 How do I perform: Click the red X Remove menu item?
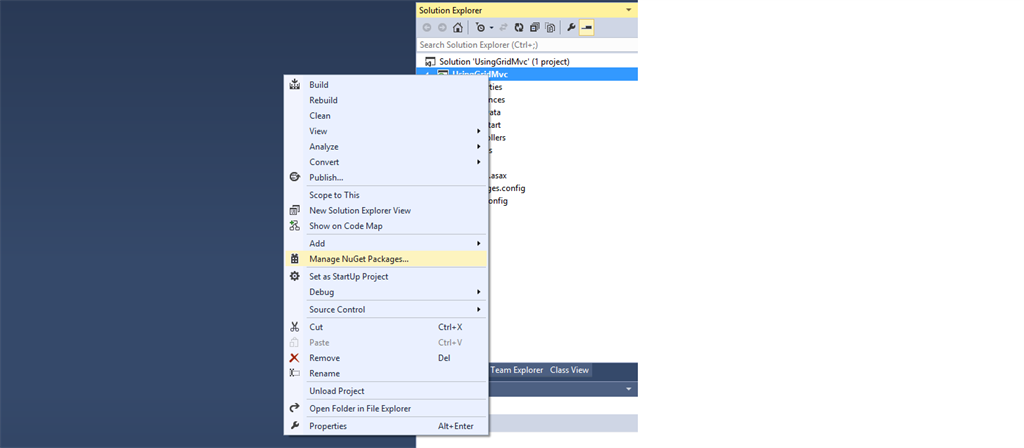387,358
